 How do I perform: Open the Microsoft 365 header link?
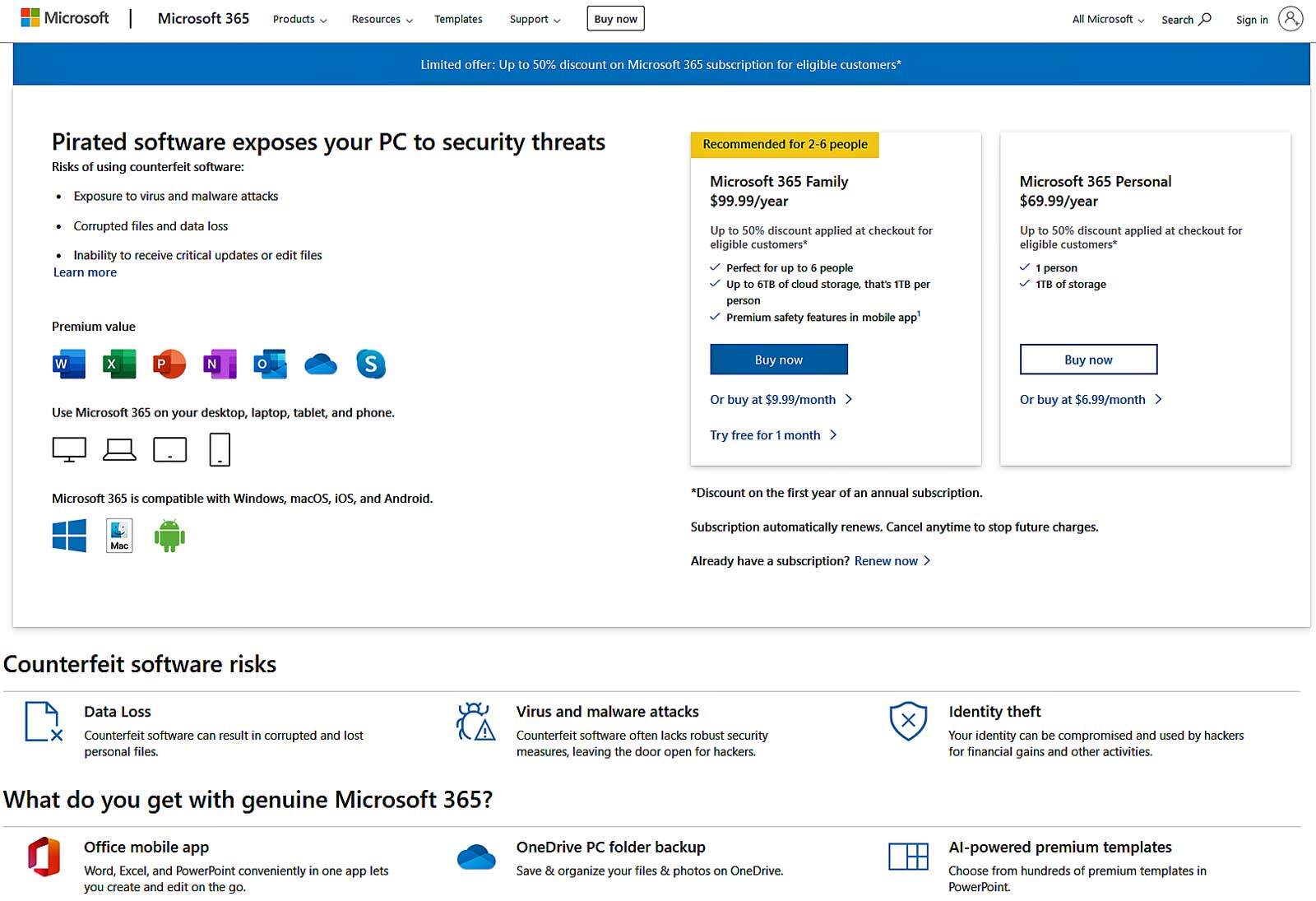pyautogui.click(x=203, y=18)
